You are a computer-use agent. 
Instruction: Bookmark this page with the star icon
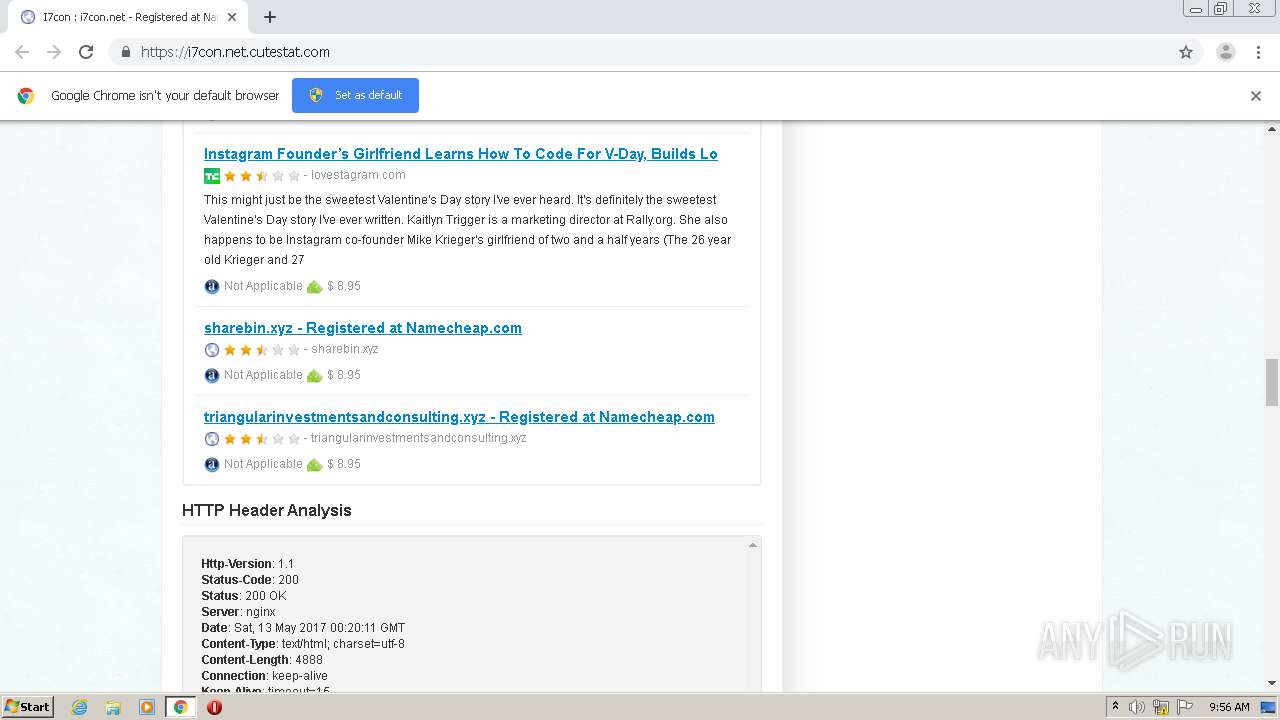(1186, 52)
